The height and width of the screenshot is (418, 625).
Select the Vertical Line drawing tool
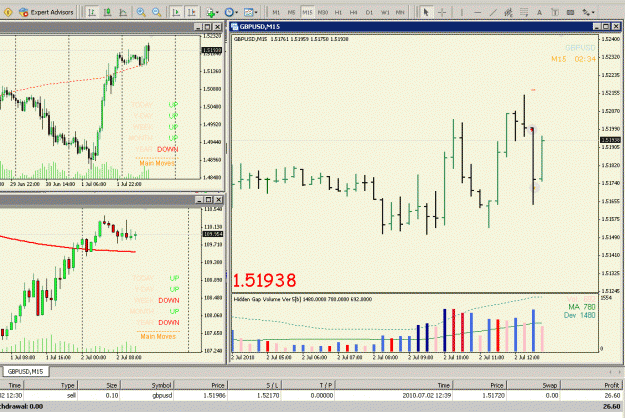(462, 12)
